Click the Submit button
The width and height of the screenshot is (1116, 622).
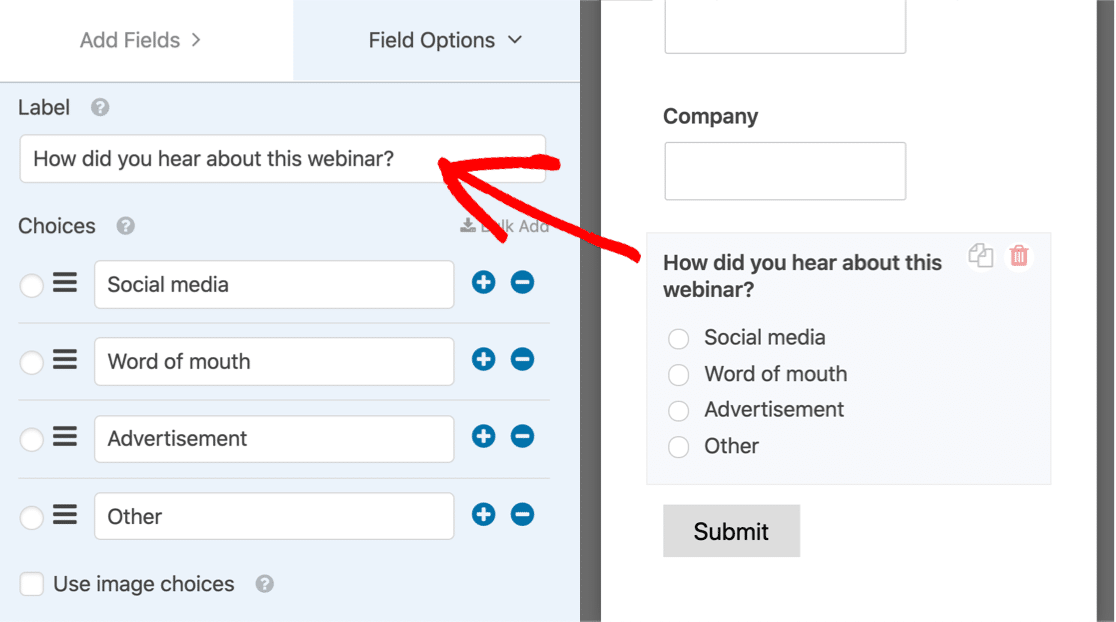click(x=731, y=531)
